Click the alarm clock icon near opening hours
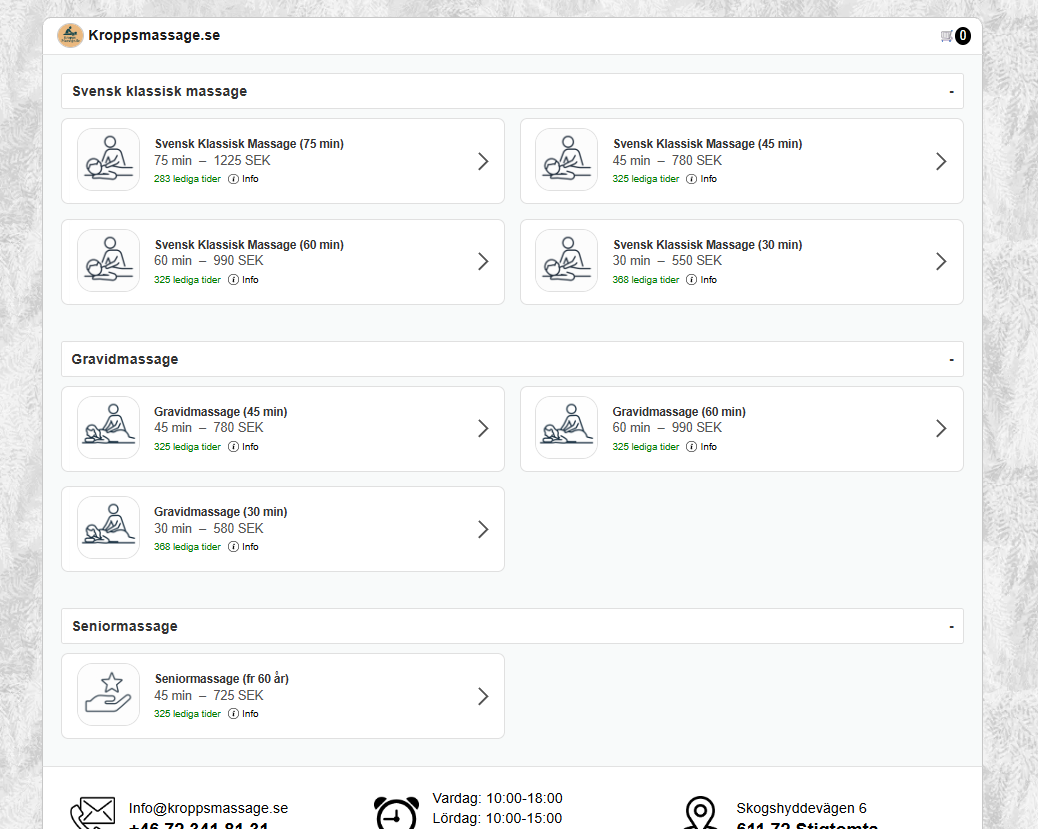The image size is (1038, 829). [396, 812]
